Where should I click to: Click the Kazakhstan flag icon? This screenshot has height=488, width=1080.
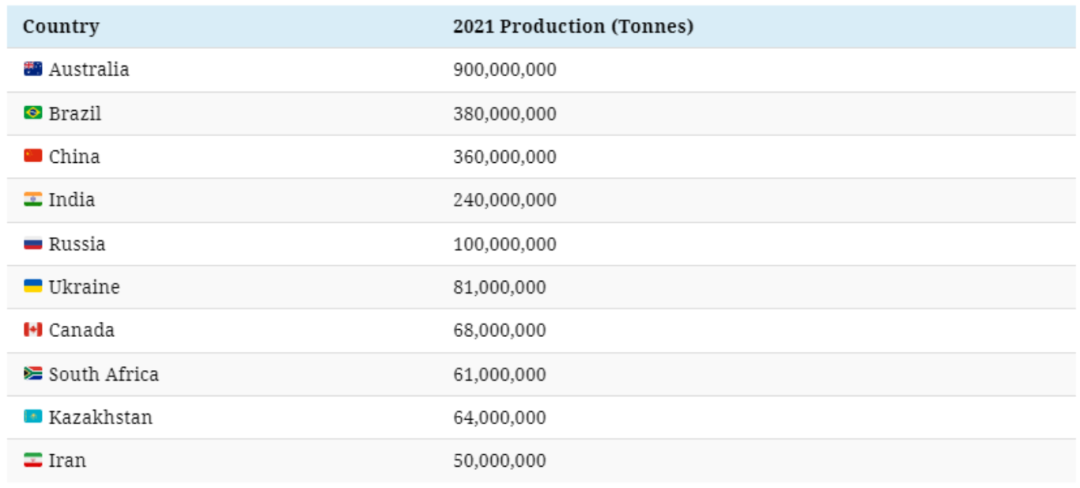(33, 417)
